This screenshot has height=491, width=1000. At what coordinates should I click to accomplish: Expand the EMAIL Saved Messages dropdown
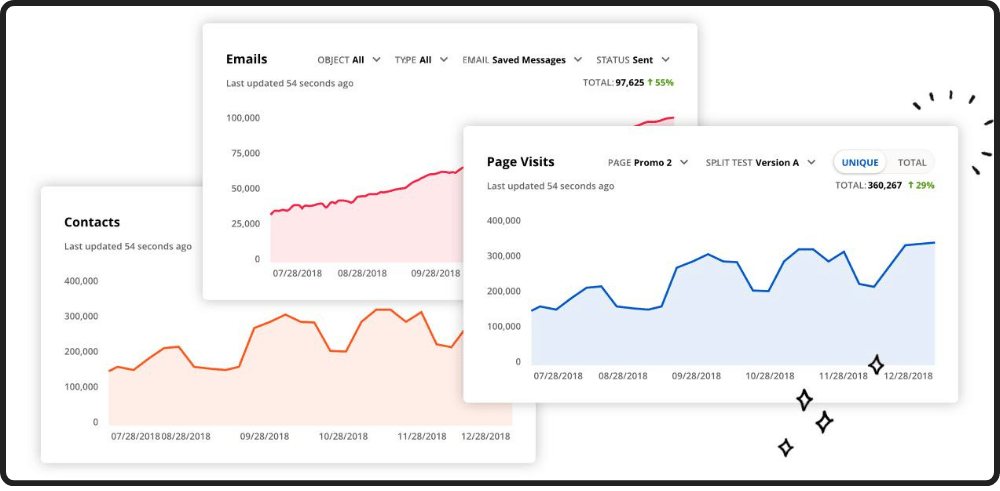[x=522, y=60]
